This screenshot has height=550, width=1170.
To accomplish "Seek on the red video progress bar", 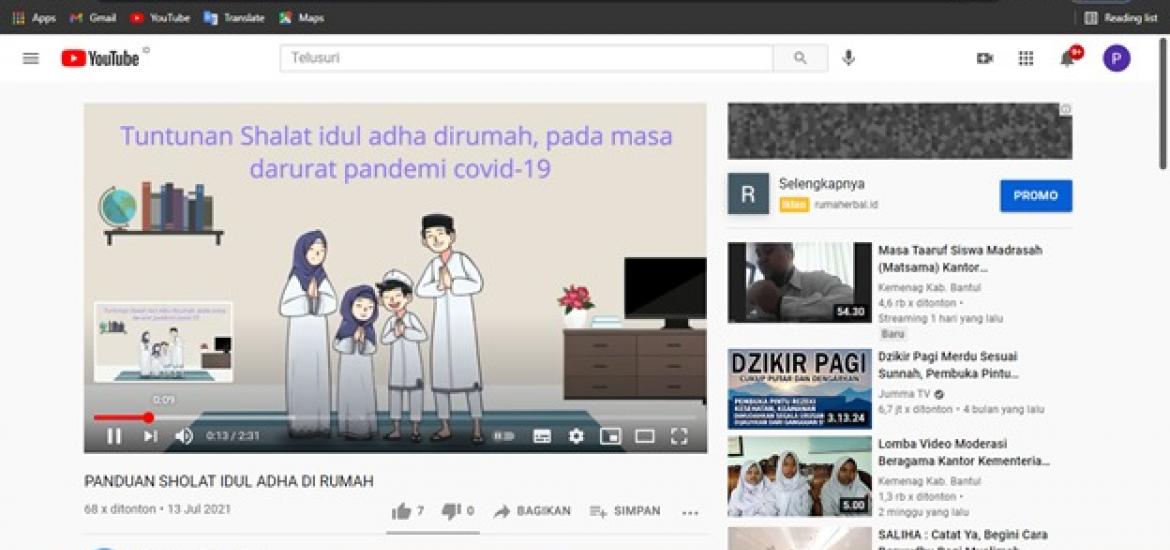I will click(x=394, y=418).
